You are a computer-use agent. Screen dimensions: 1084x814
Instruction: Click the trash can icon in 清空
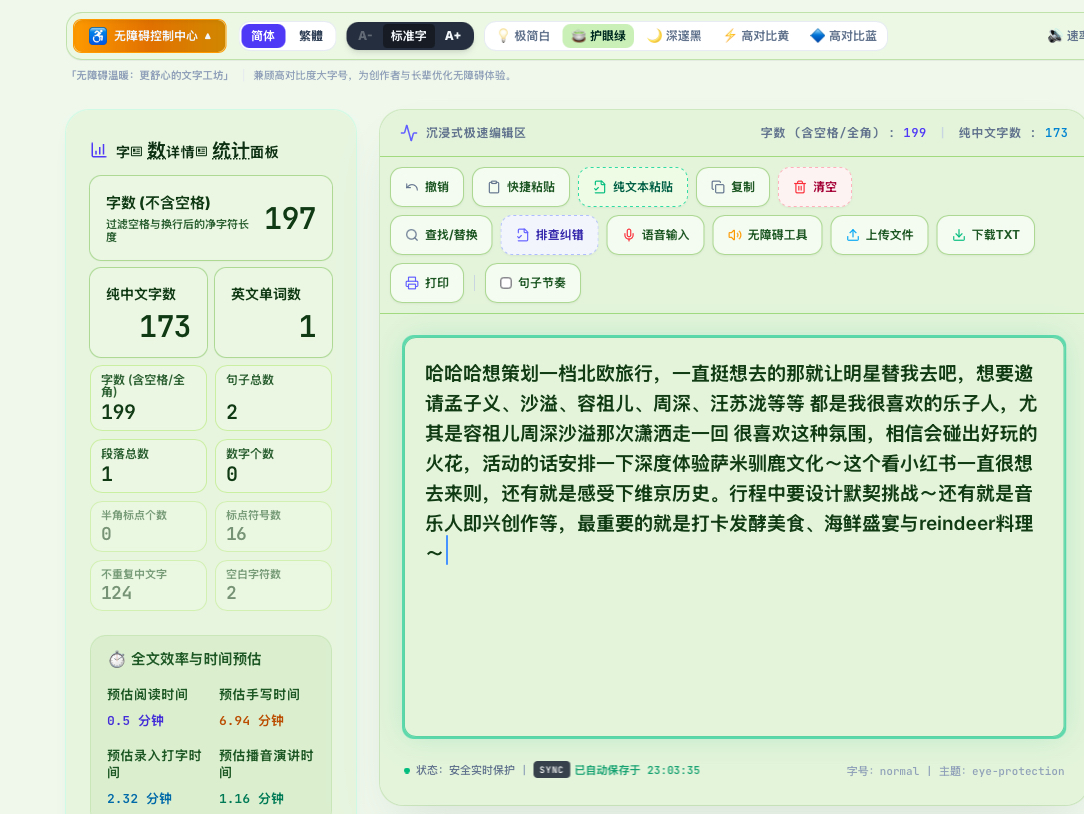point(800,187)
